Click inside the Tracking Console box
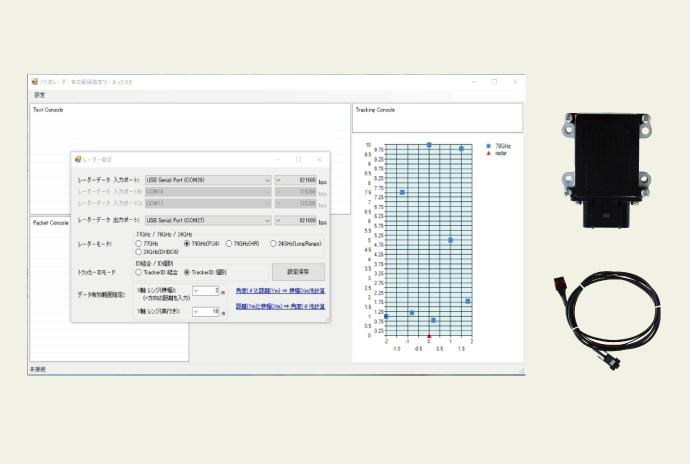Image resolution: width=690 pixels, height=464 pixels. [437, 118]
